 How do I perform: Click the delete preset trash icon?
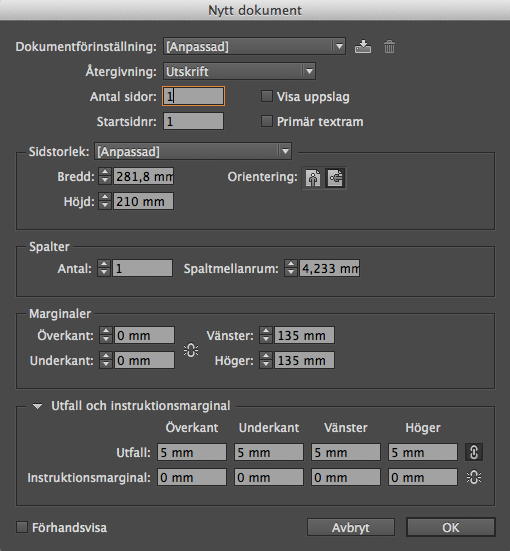pos(389,47)
